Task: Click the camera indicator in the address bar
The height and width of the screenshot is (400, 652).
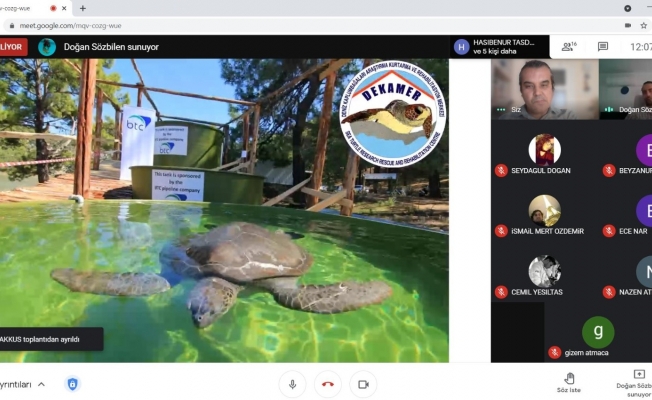Action: [627, 25]
